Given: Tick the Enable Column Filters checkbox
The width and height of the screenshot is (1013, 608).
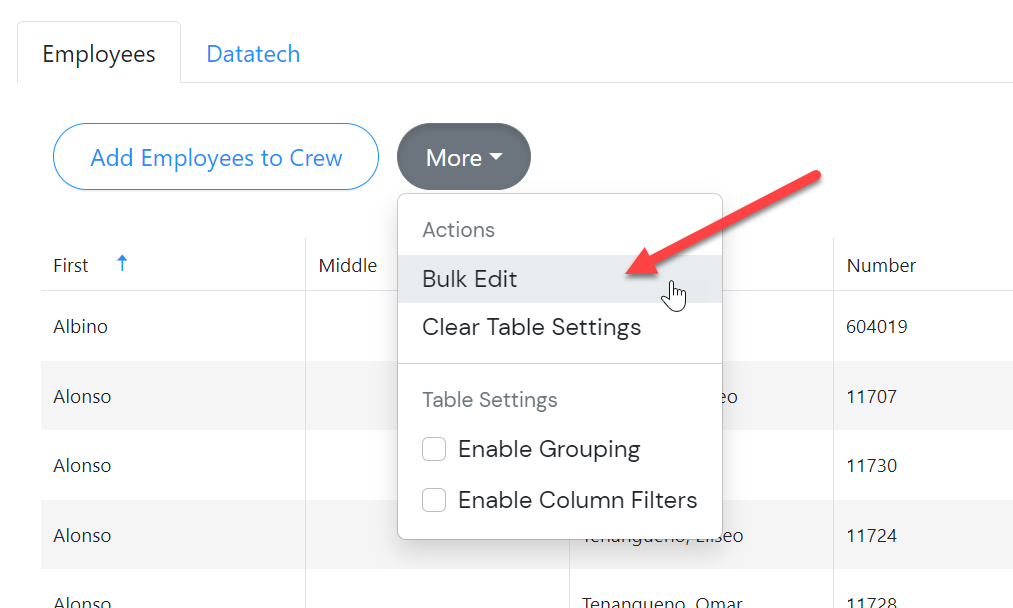Looking at the screenshot, I should [x=434, y=500].
